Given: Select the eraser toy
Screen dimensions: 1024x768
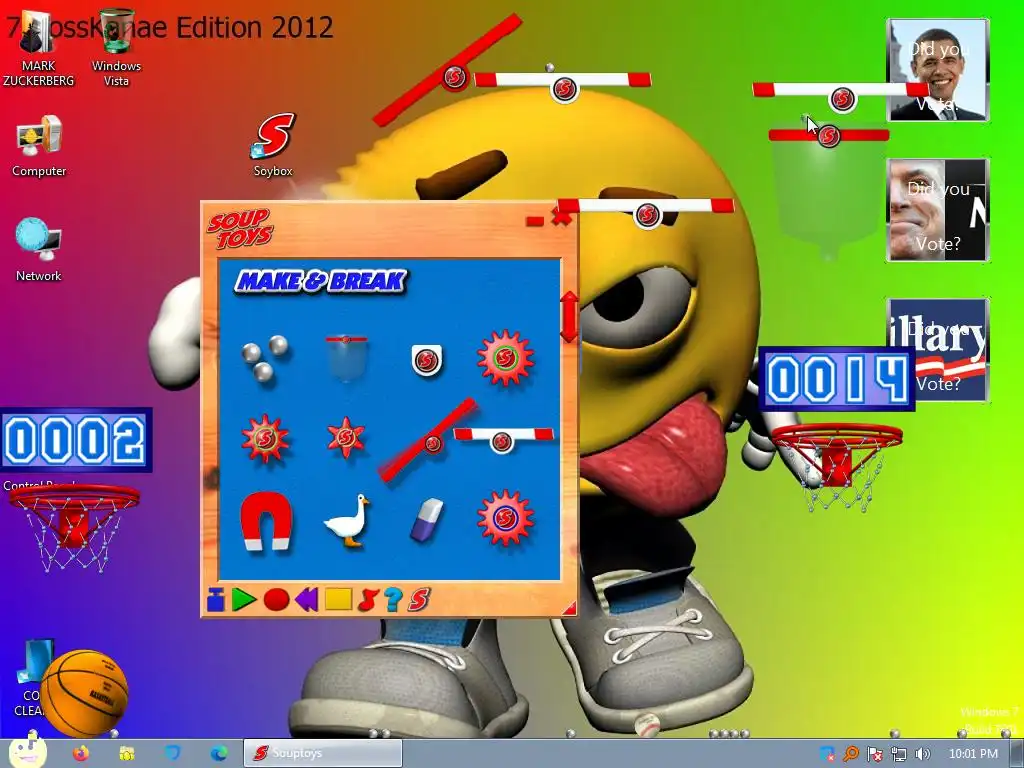Looking at the screenshot, I should (x=426, y=520).
